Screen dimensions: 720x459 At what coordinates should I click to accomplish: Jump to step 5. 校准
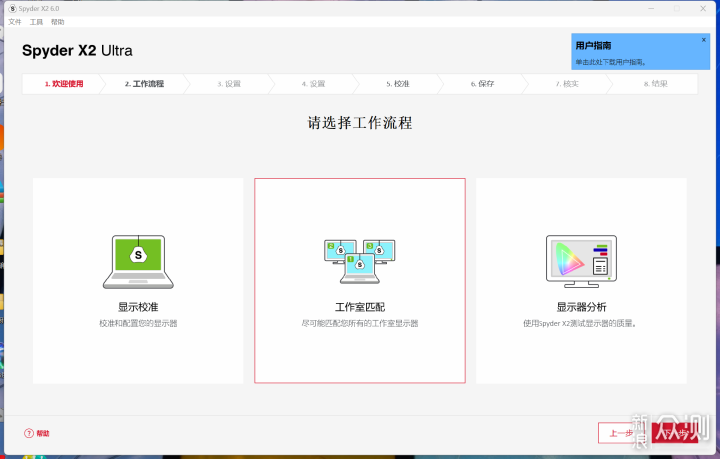(x=398, y=84)
